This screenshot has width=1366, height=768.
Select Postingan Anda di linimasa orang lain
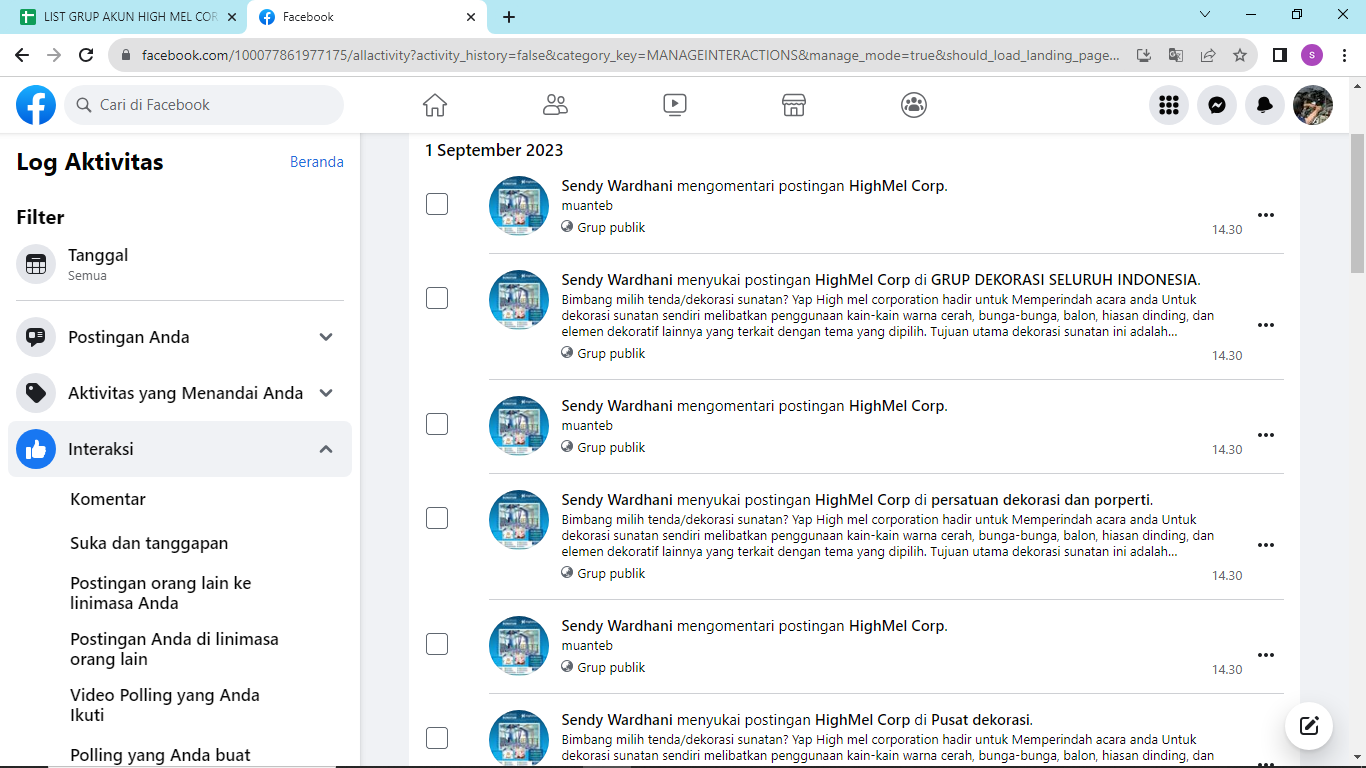(x=174, y=649)
